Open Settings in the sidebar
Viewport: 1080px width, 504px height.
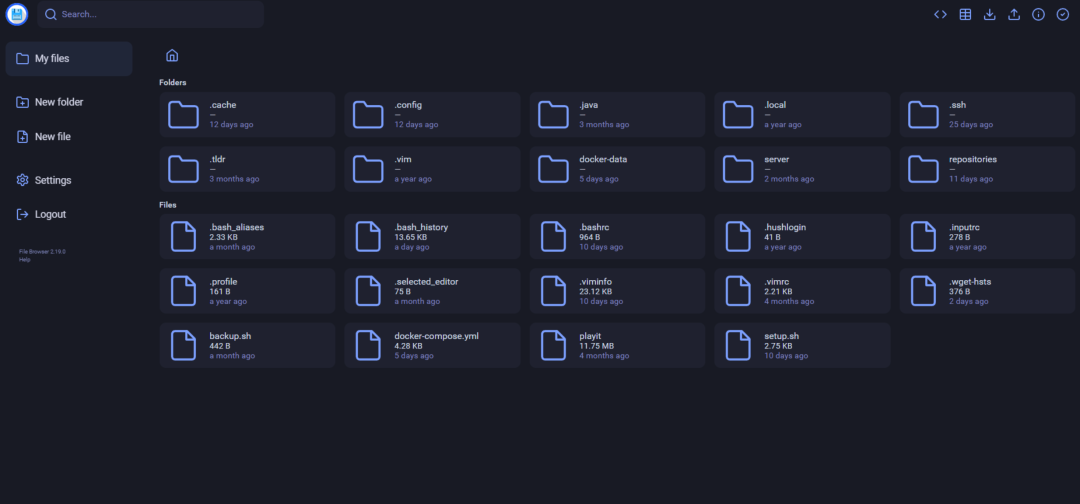pyautogui.click(x=69, y=180)
